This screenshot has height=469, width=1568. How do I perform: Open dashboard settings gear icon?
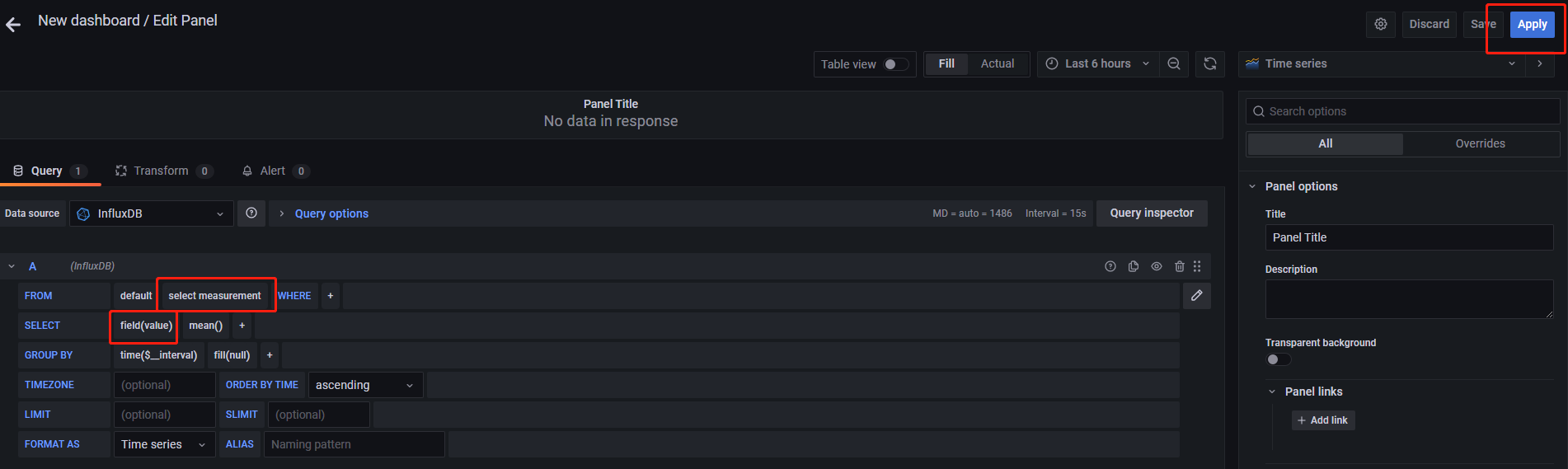pyautogui.click(x=1381, y=25)
